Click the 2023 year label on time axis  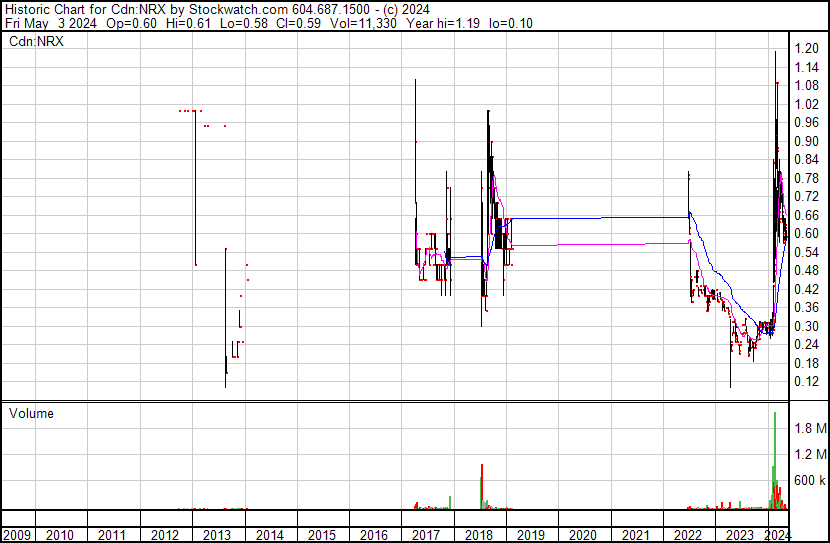point(739,535)
